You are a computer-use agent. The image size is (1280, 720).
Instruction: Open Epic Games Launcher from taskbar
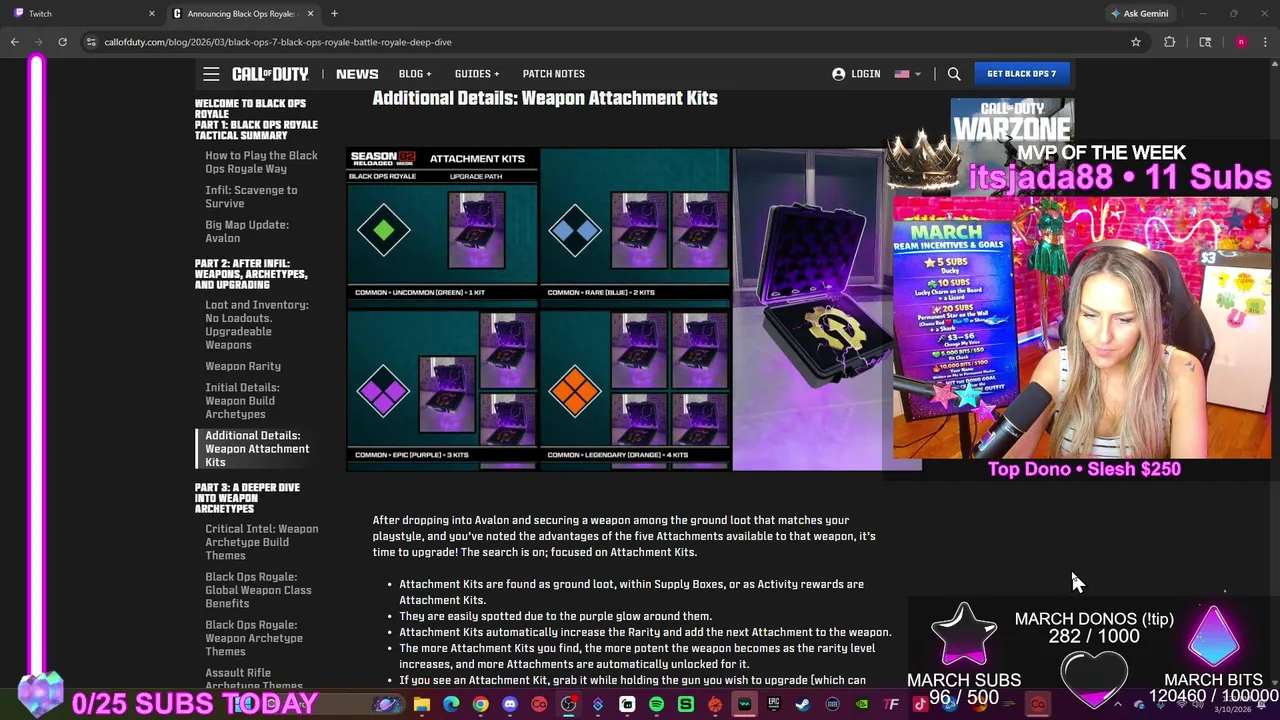[x=774, y=705]
